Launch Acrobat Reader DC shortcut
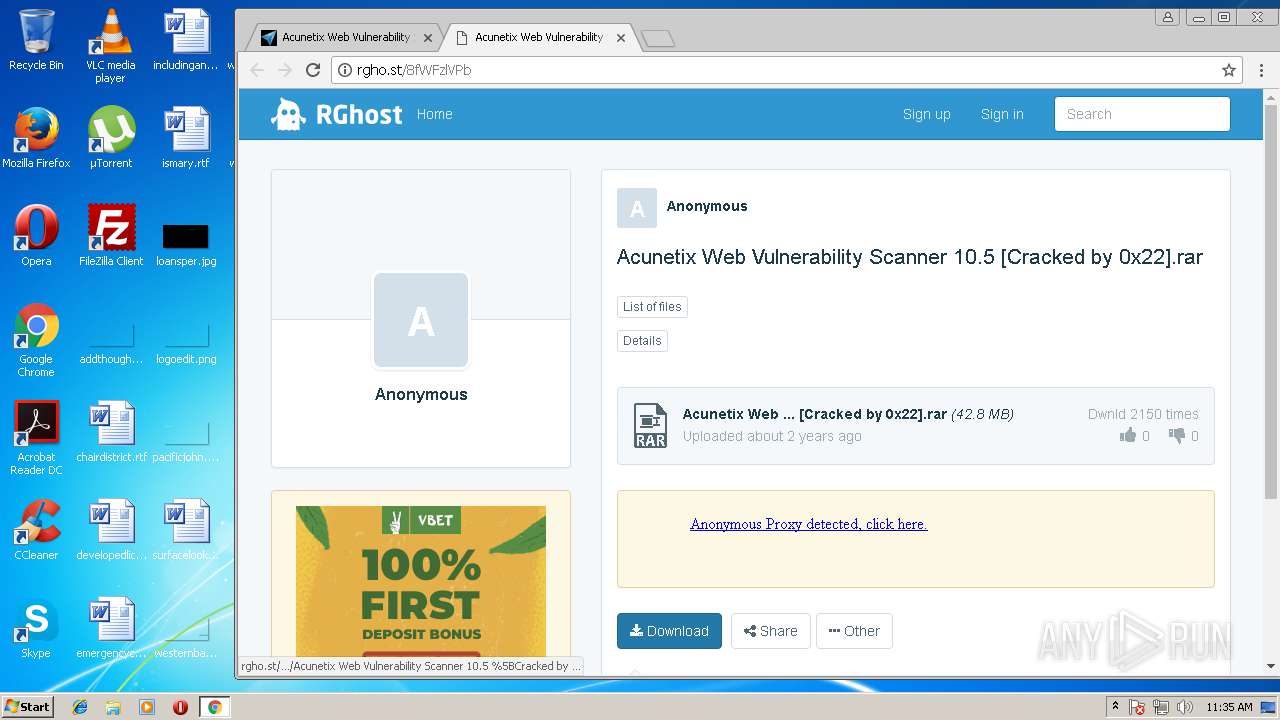The width and height of the screenshot is (1280, 720). pos(36,438)
